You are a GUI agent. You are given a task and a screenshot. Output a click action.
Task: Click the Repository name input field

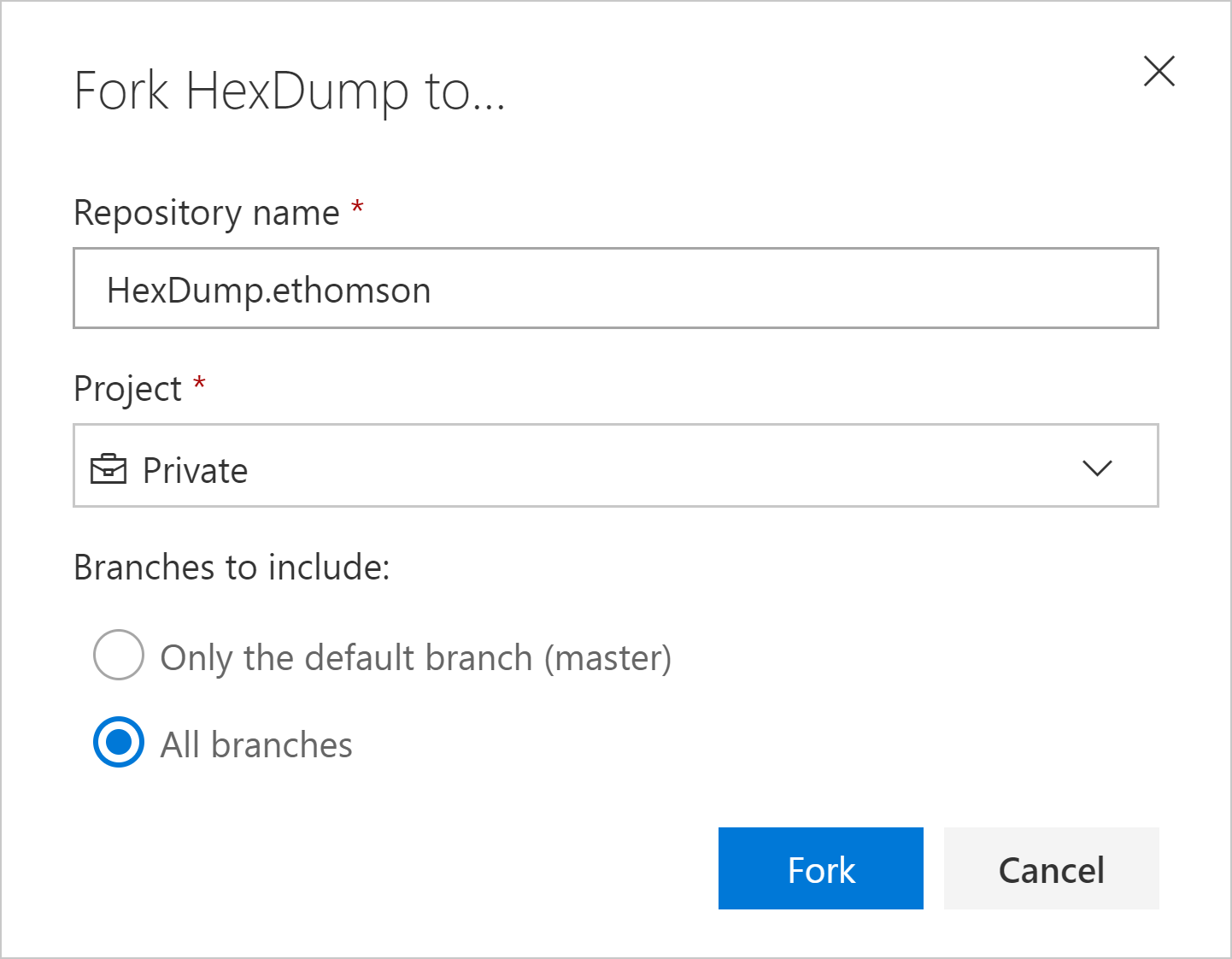(616, 288)
